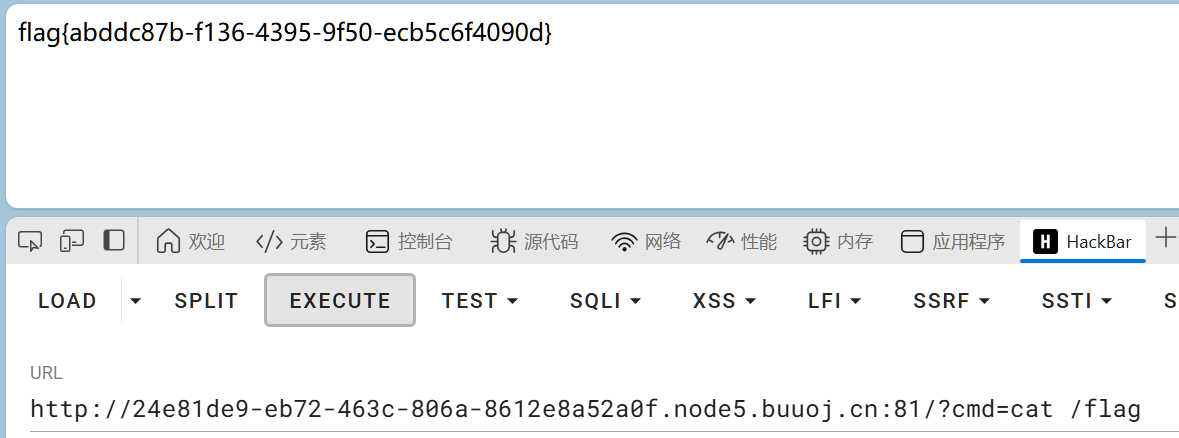Click into the URL input field
1179x438 pixels.
click(584, 408)
